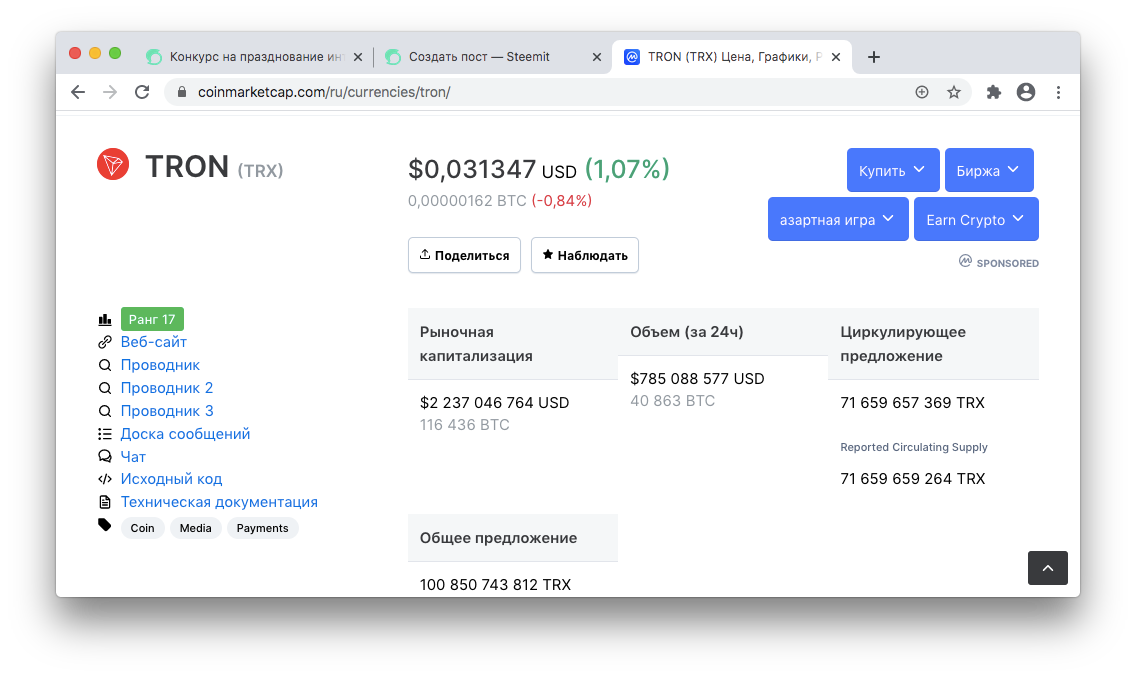Click the 116 436 BTC value
Image resolution: width=1136 pixels, height=677 pixels.
click(464, 425)
